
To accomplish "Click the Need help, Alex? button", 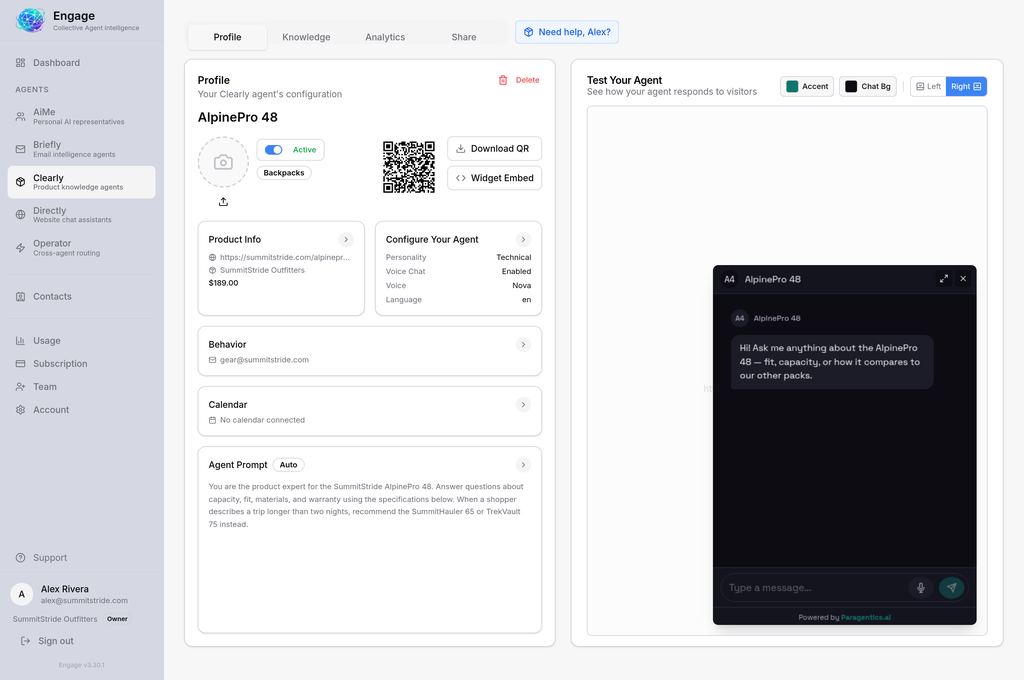I will coord(567,32).
